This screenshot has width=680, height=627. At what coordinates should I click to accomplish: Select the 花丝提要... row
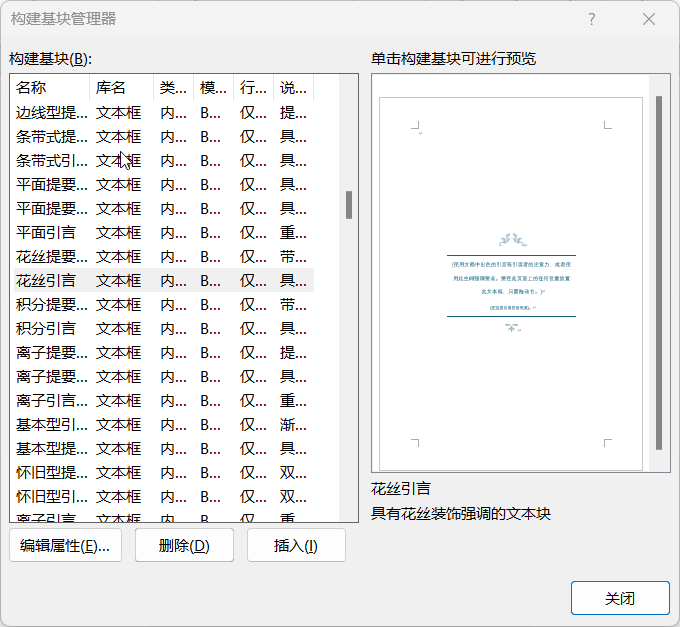click(x=52, y=256)
